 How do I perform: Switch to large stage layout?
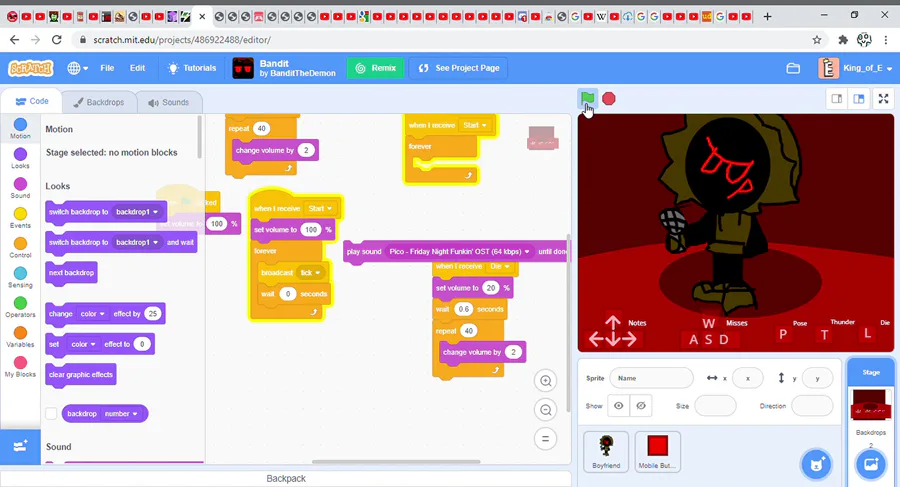coord(859,99)
